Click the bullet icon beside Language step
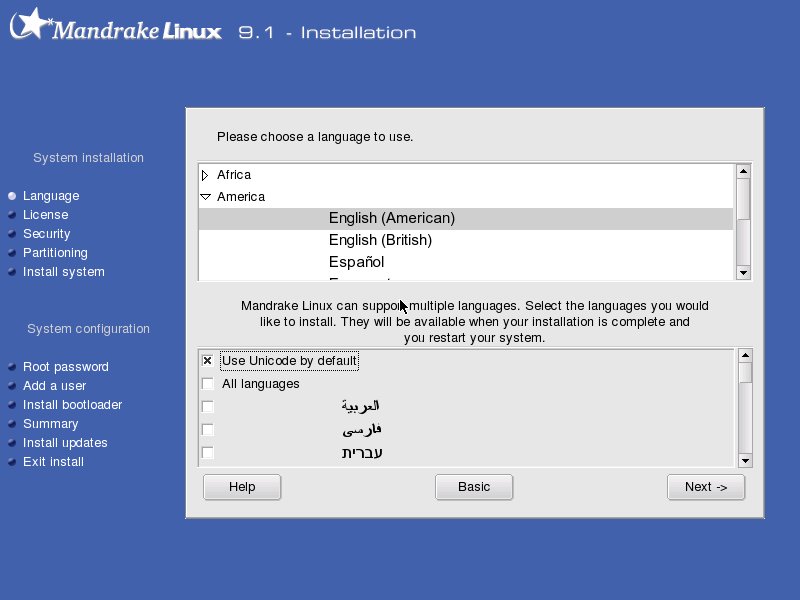This screenshot has width=800, height=600. pos(12,196)
